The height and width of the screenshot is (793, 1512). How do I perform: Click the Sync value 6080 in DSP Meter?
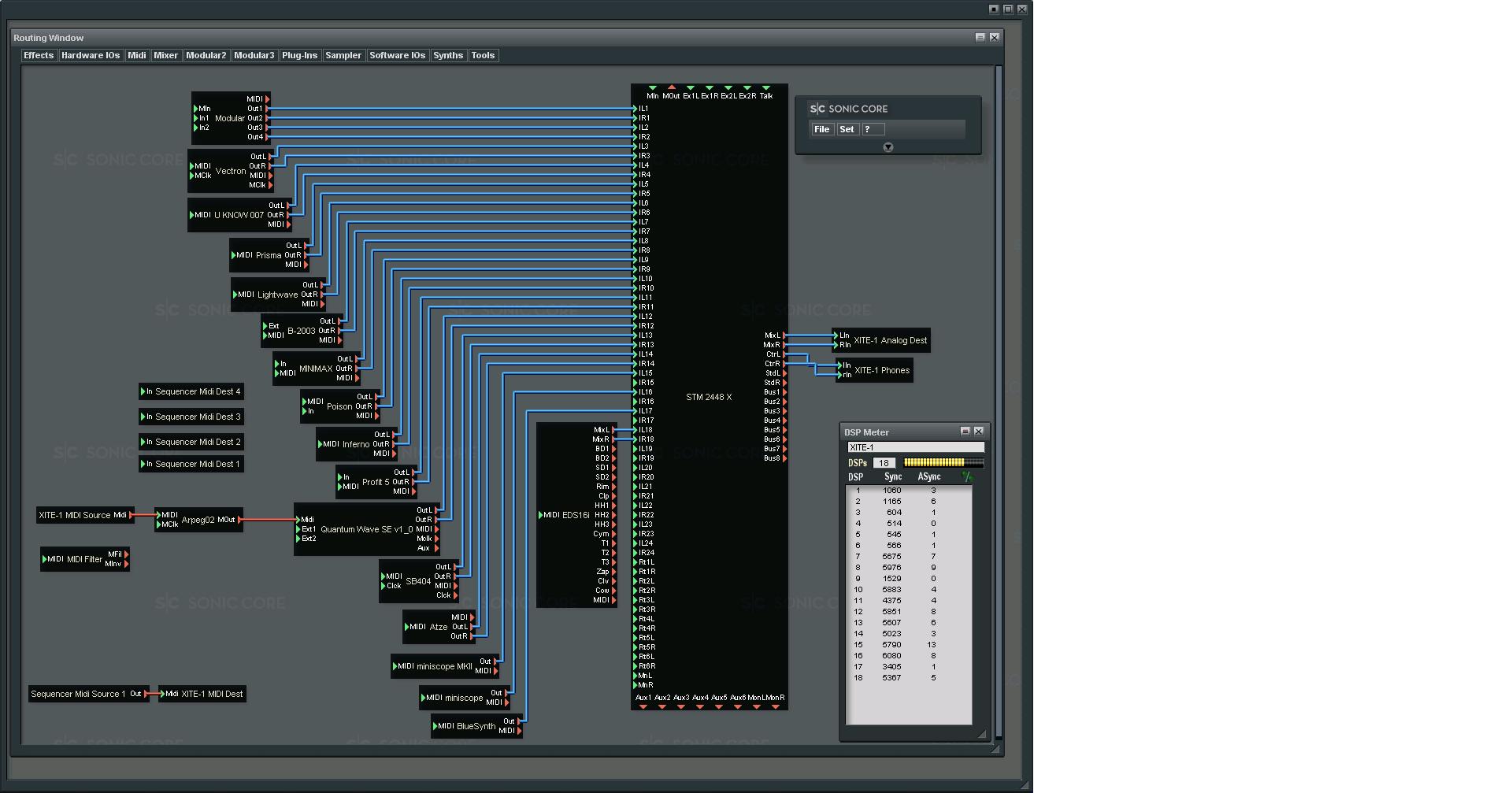pos(892,655)
